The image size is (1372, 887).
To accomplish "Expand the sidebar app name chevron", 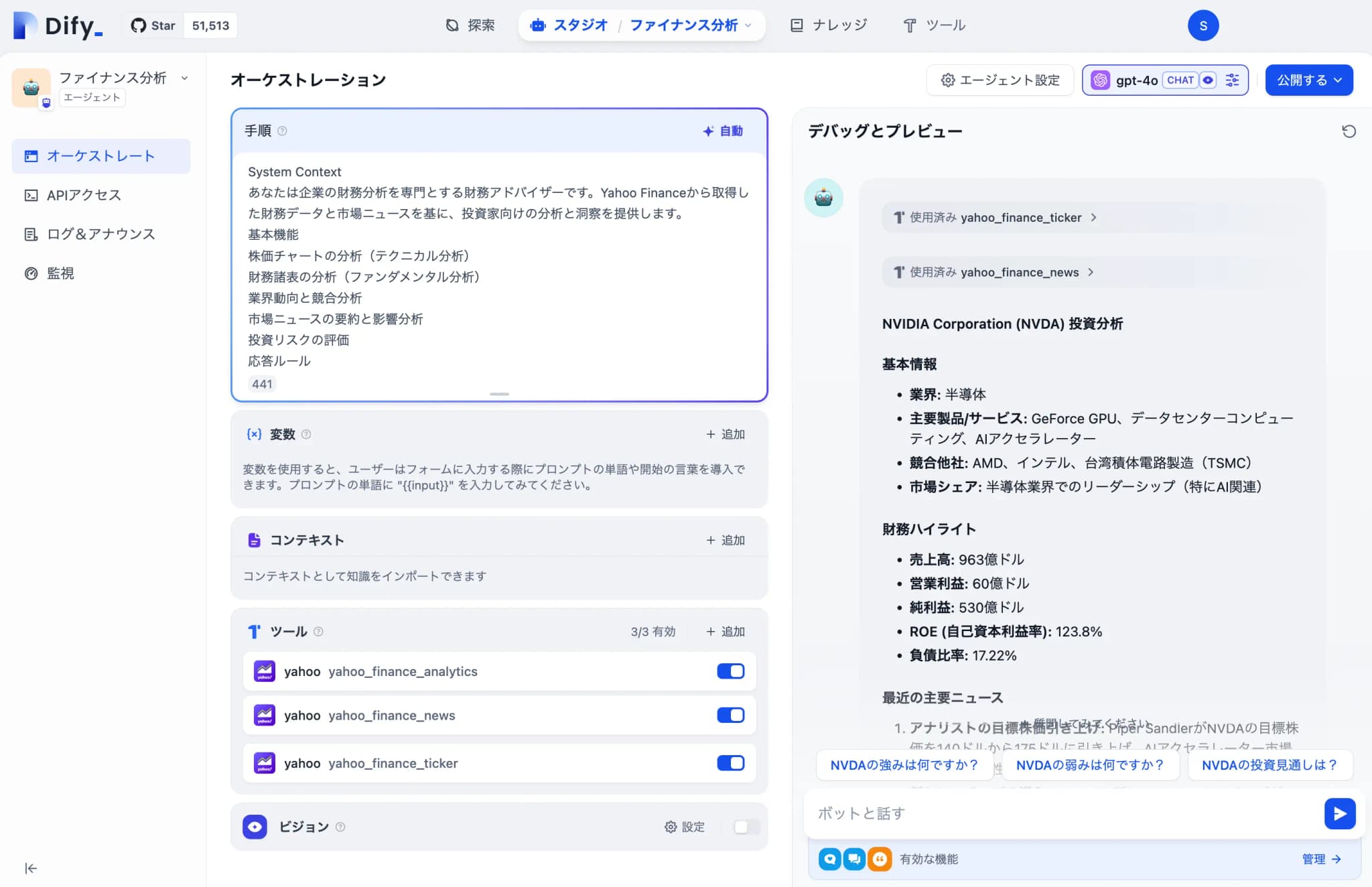I will point(184,78).
